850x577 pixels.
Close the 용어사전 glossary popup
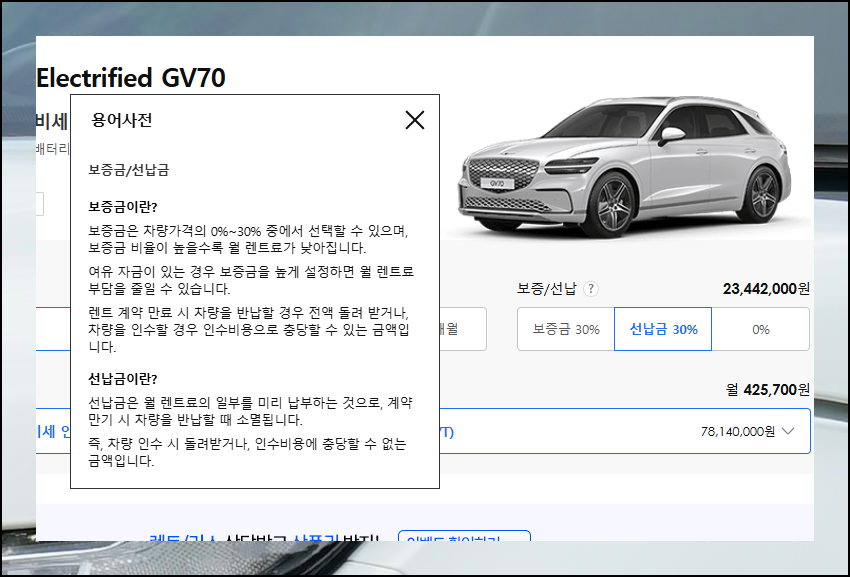415,120
